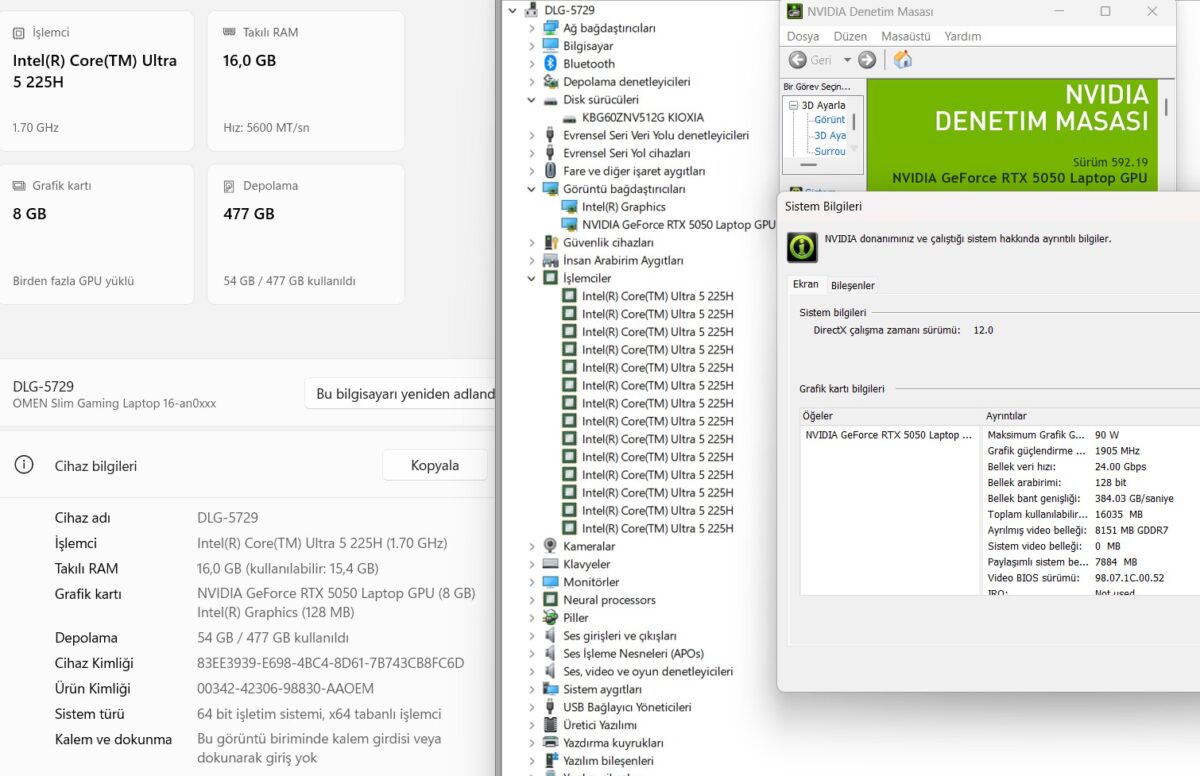
Task: Expand Ses girişleri ve çıkışları
Action: coord(532,636)
